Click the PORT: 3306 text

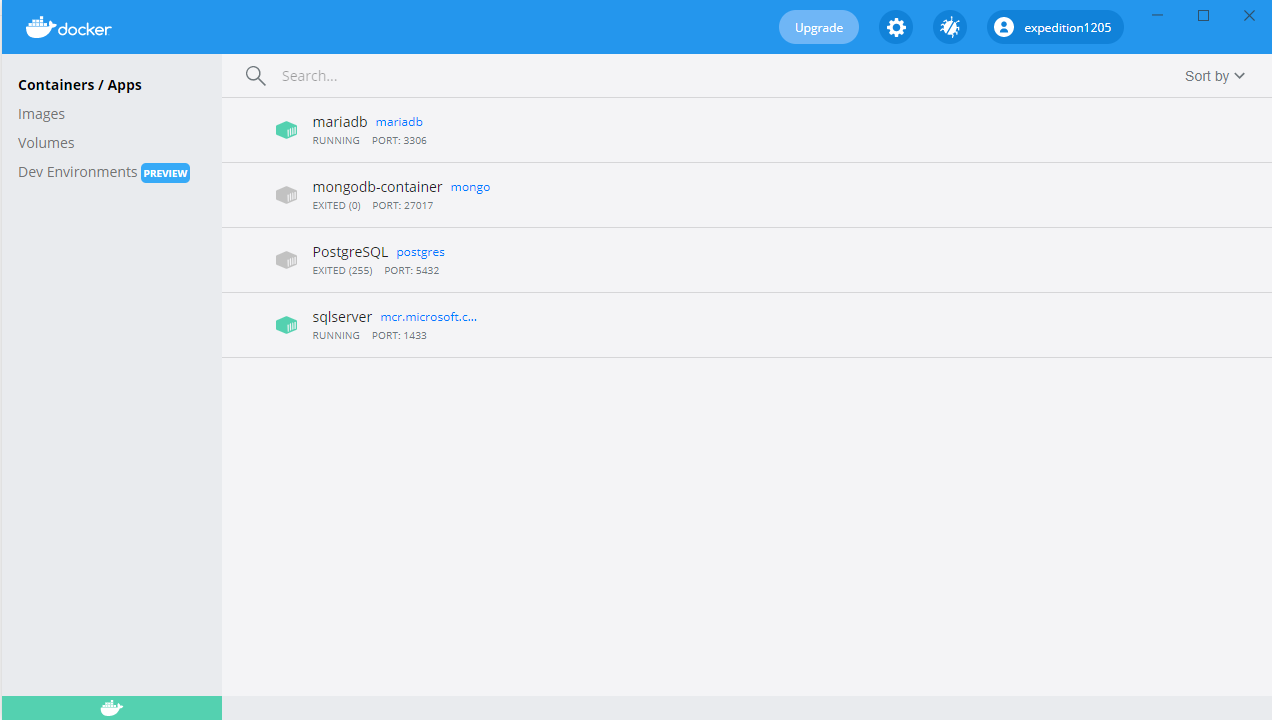399,141
